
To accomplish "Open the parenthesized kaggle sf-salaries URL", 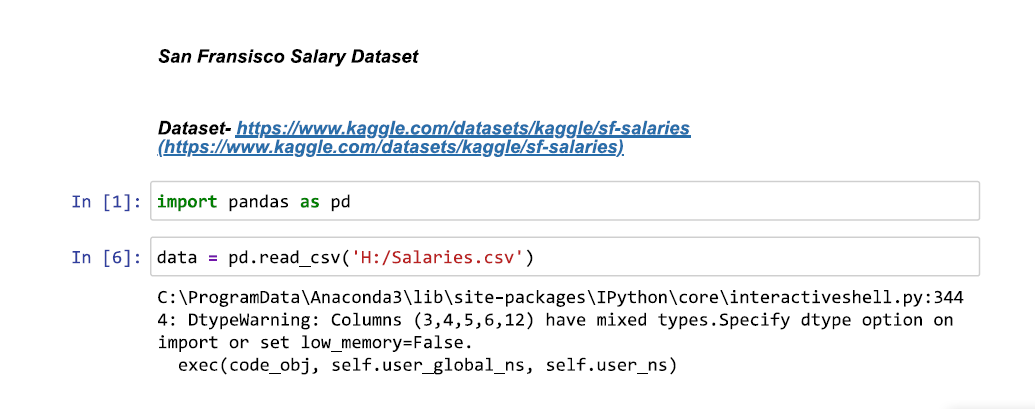I will click(x=391, y=147).
